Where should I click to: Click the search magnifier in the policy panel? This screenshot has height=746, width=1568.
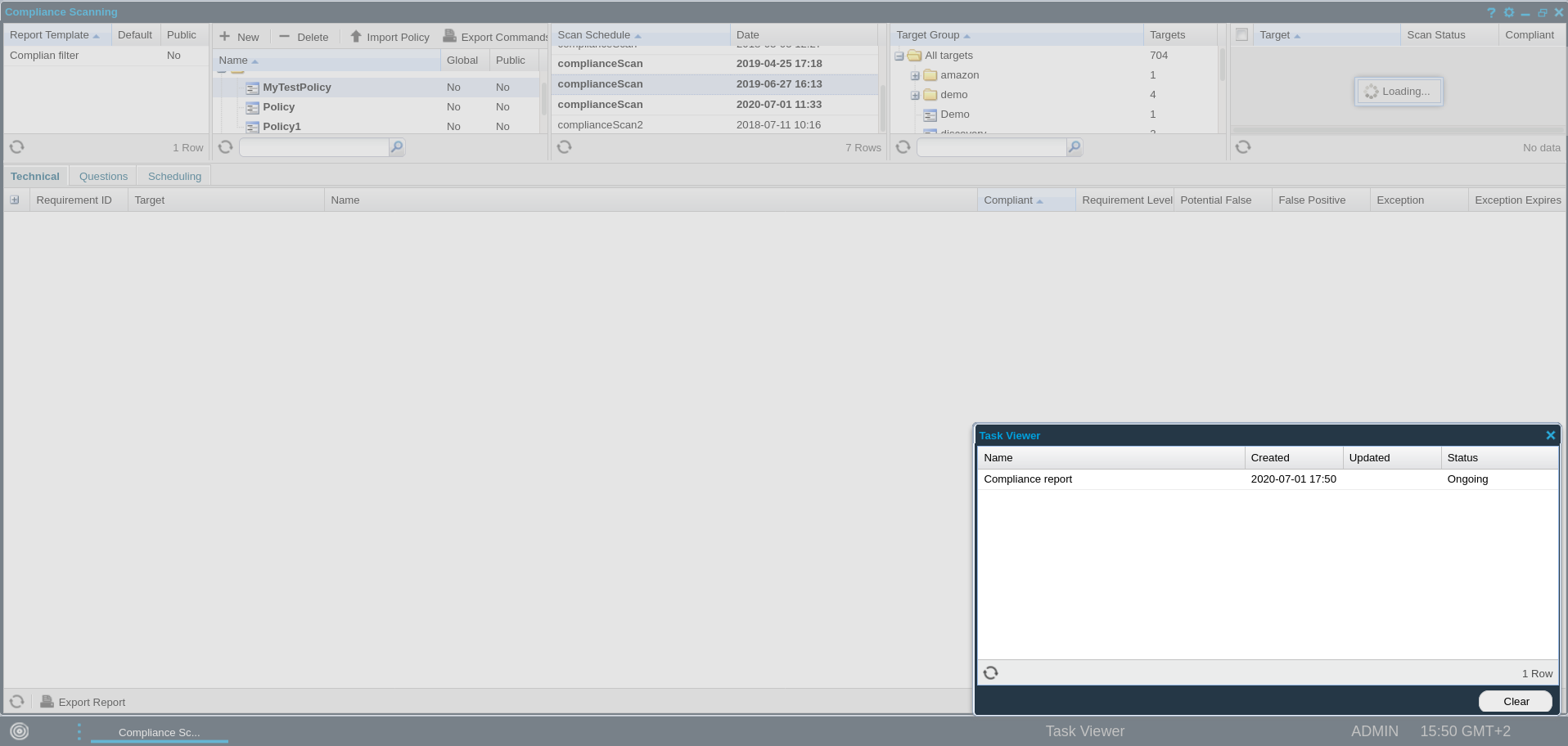pos(396,146)
